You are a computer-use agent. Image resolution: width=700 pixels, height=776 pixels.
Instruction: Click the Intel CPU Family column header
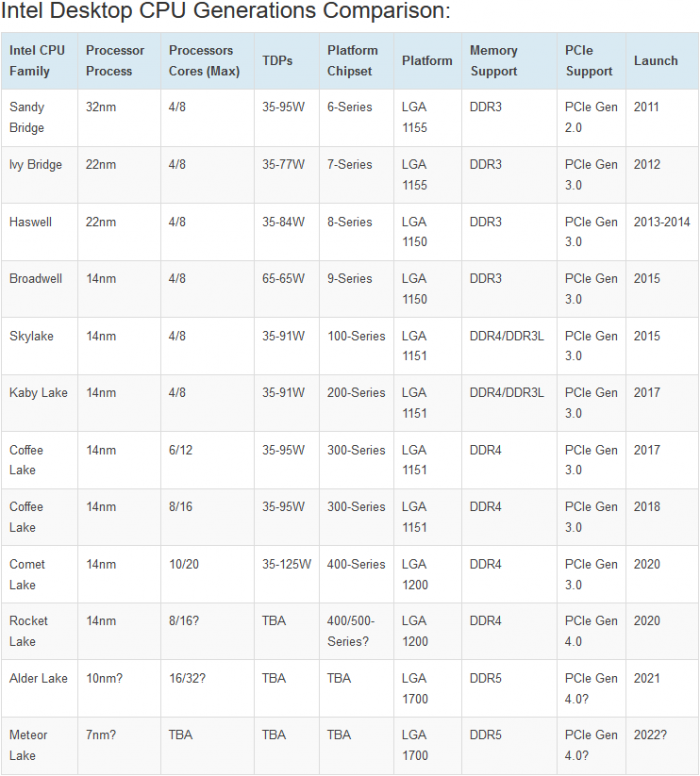(36, 61)
